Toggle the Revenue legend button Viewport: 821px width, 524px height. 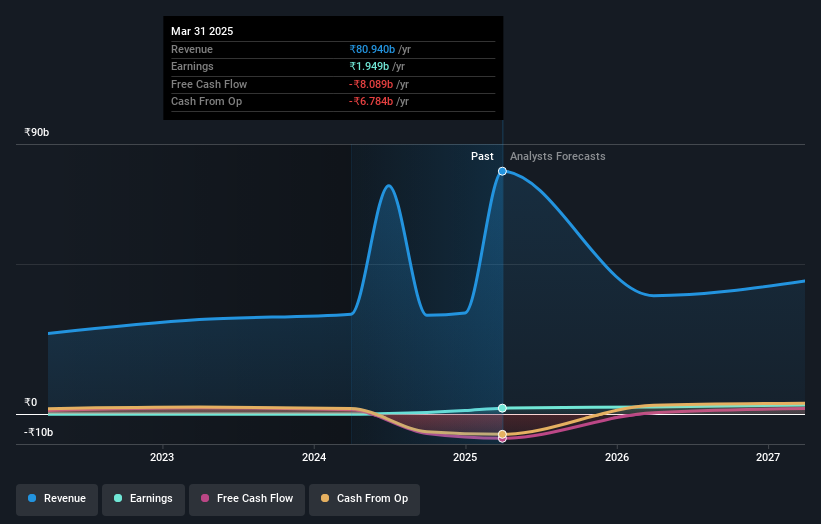tap(57, 499)
